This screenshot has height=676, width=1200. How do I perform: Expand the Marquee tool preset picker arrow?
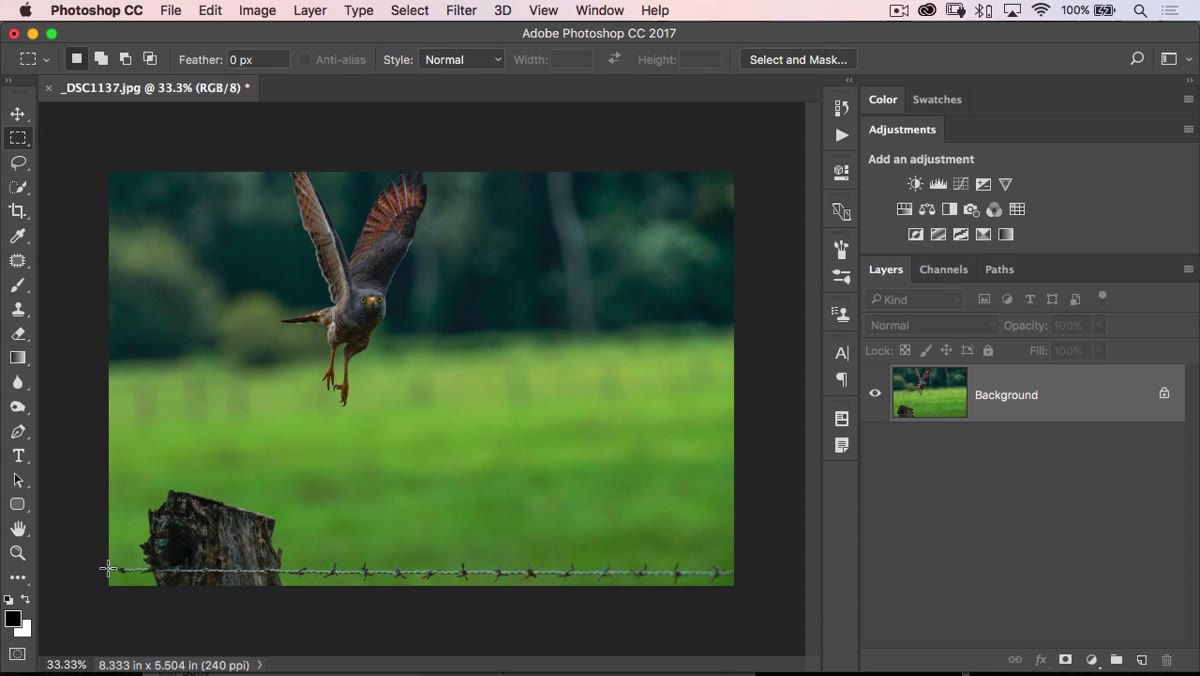click(x=46, y=60)
